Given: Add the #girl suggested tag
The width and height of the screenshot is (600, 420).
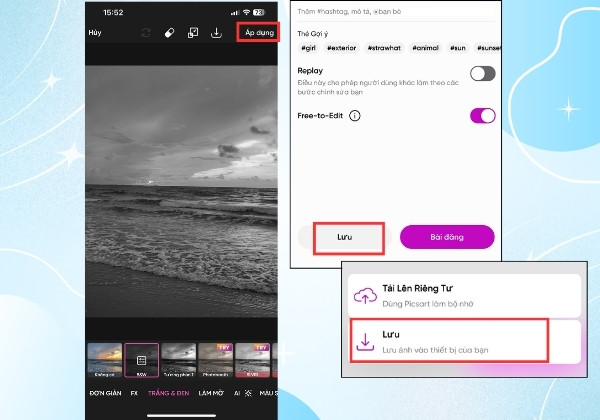Looking at the screenshot, I should (308, 48).
